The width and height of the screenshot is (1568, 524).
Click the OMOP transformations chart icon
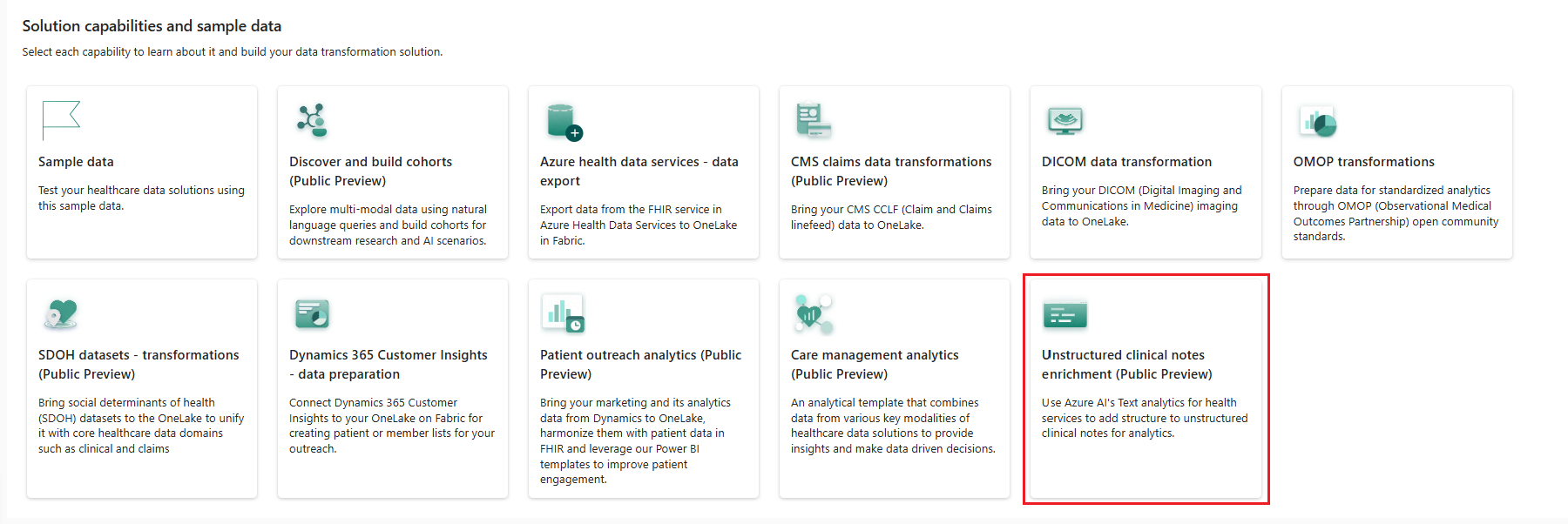point(1317,122)
